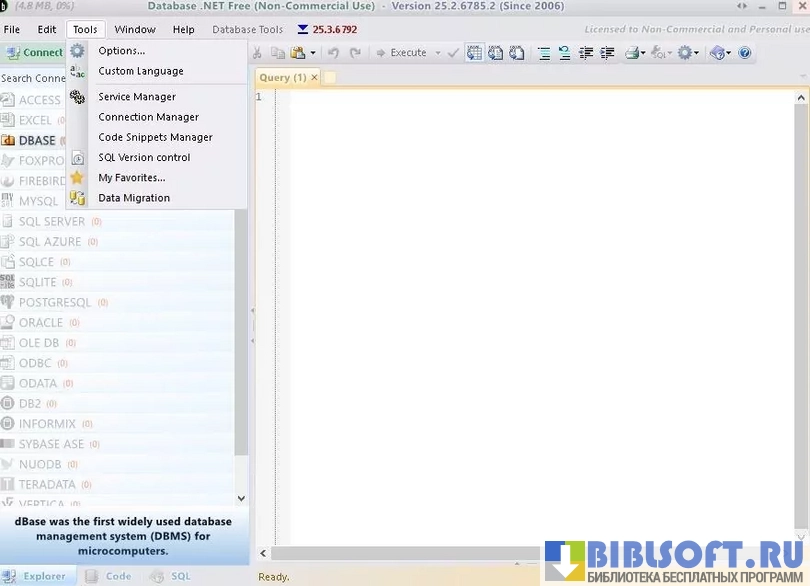Click the Print icon in toolbar
Screen dimensions: 810x586
pyautogui.click(x=633, y=53)
